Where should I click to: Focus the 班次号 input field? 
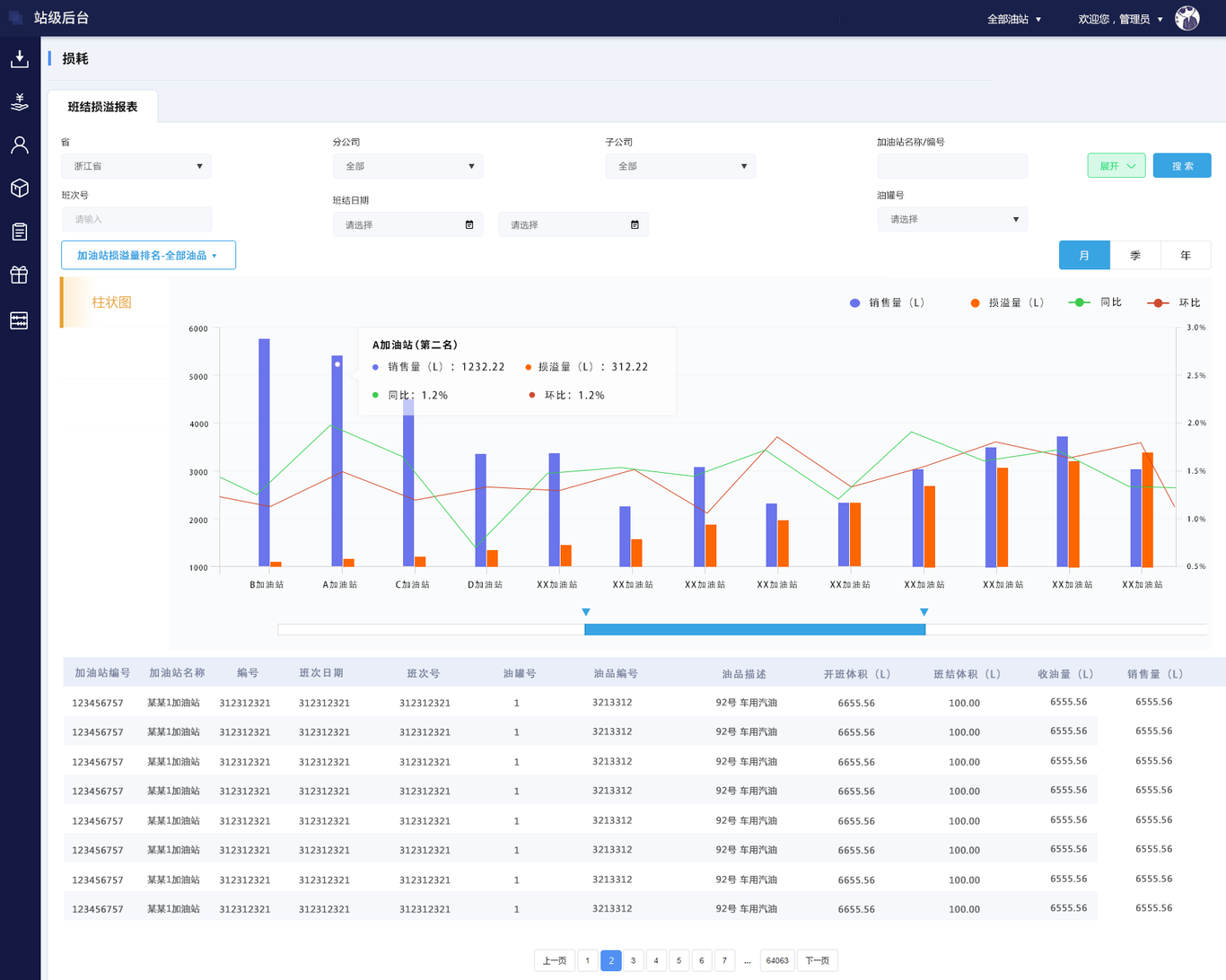[x=136, y=219]
